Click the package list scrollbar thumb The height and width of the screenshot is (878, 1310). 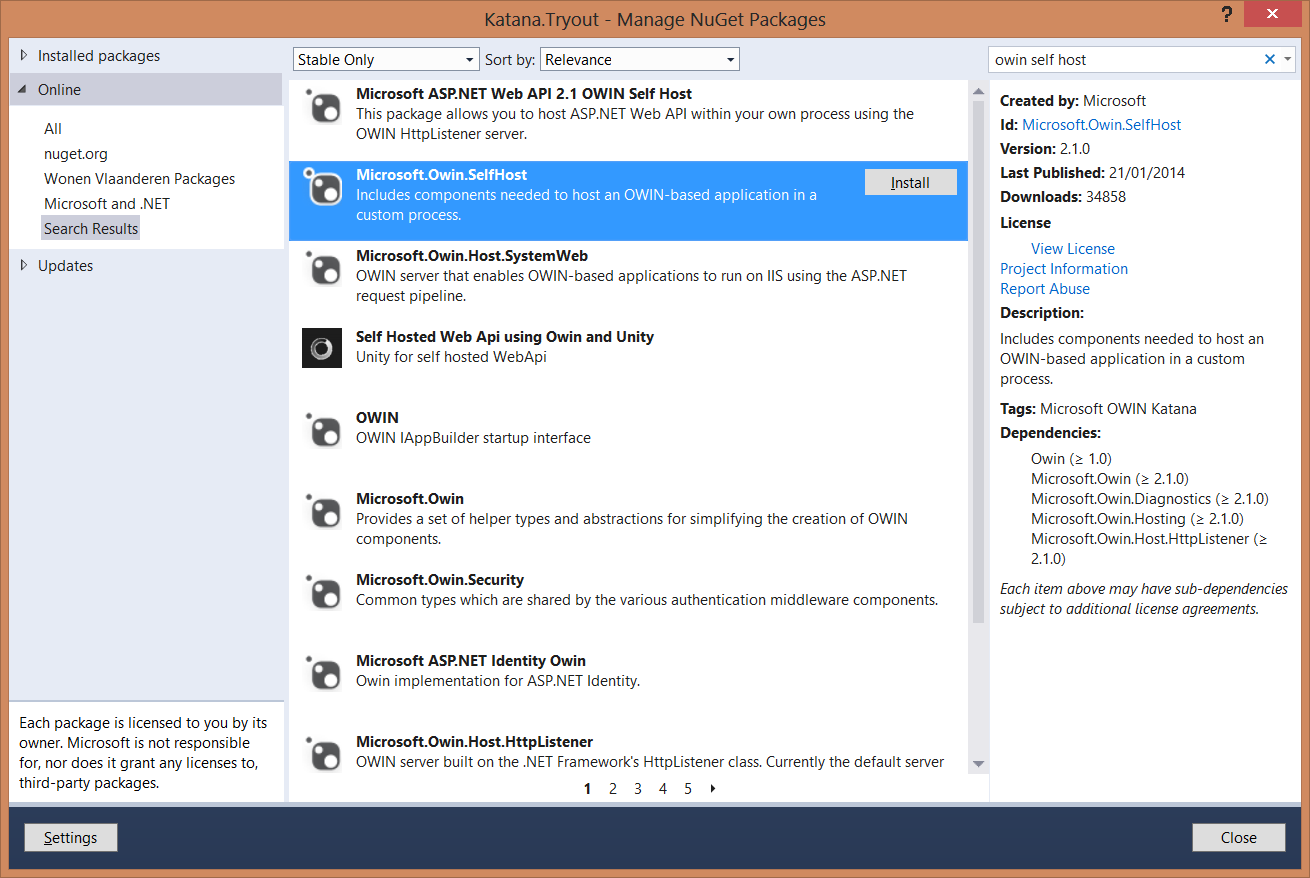click(x=978, y=360)
